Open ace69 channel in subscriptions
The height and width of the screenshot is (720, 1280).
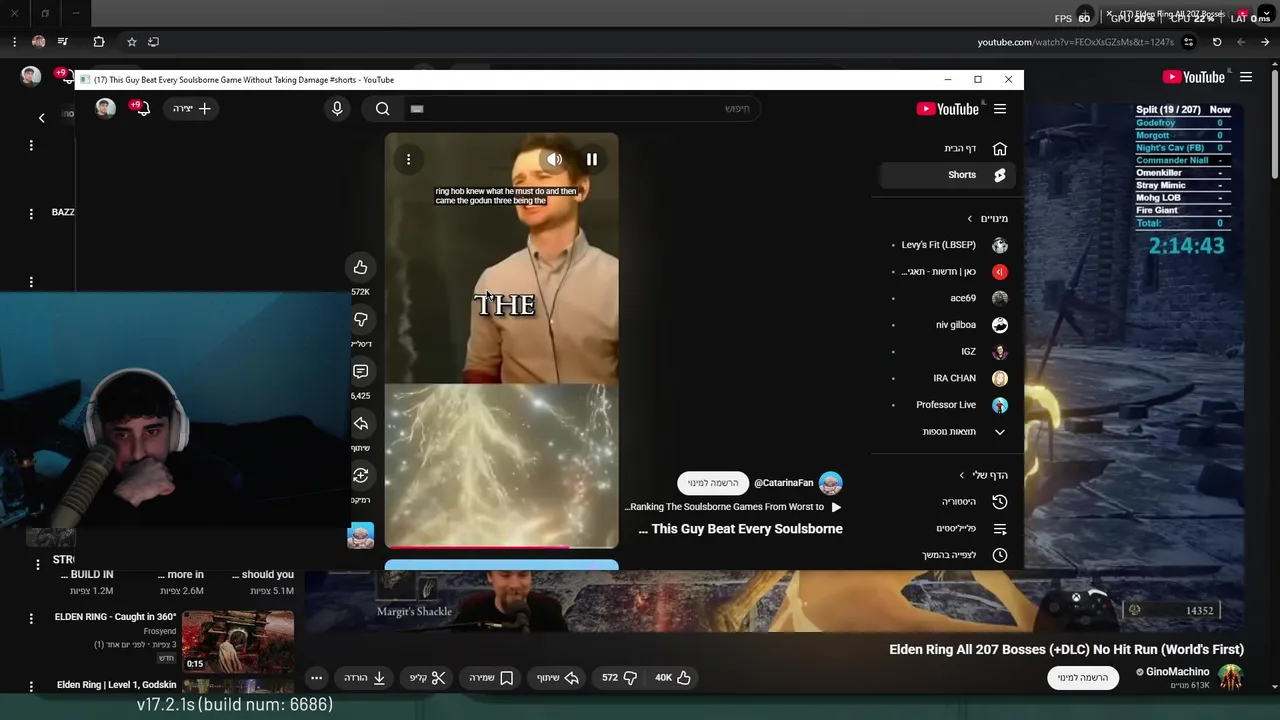pyautogui.click(x=947, y=298)
